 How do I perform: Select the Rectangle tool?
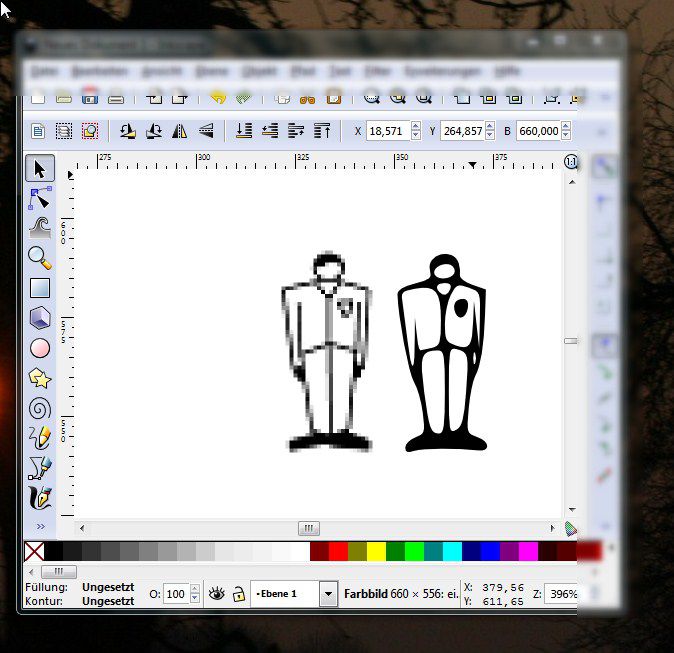tap(40, 288)
